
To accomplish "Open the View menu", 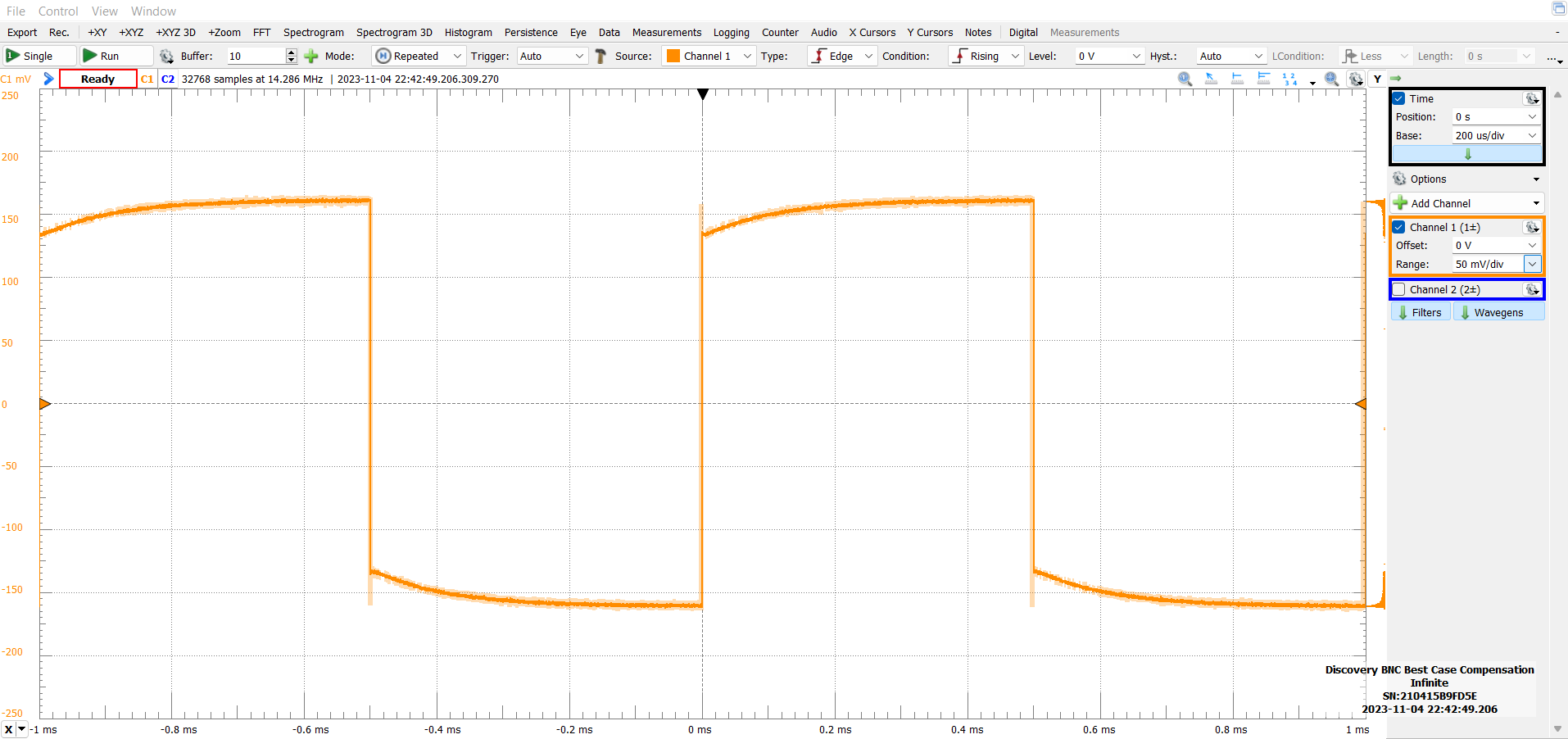I will pyautogui.click(x=105, y=11).
